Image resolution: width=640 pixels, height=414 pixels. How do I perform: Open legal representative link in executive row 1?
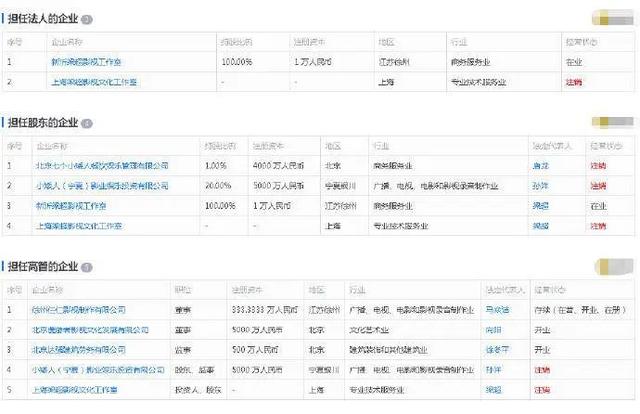pos(497,310)
